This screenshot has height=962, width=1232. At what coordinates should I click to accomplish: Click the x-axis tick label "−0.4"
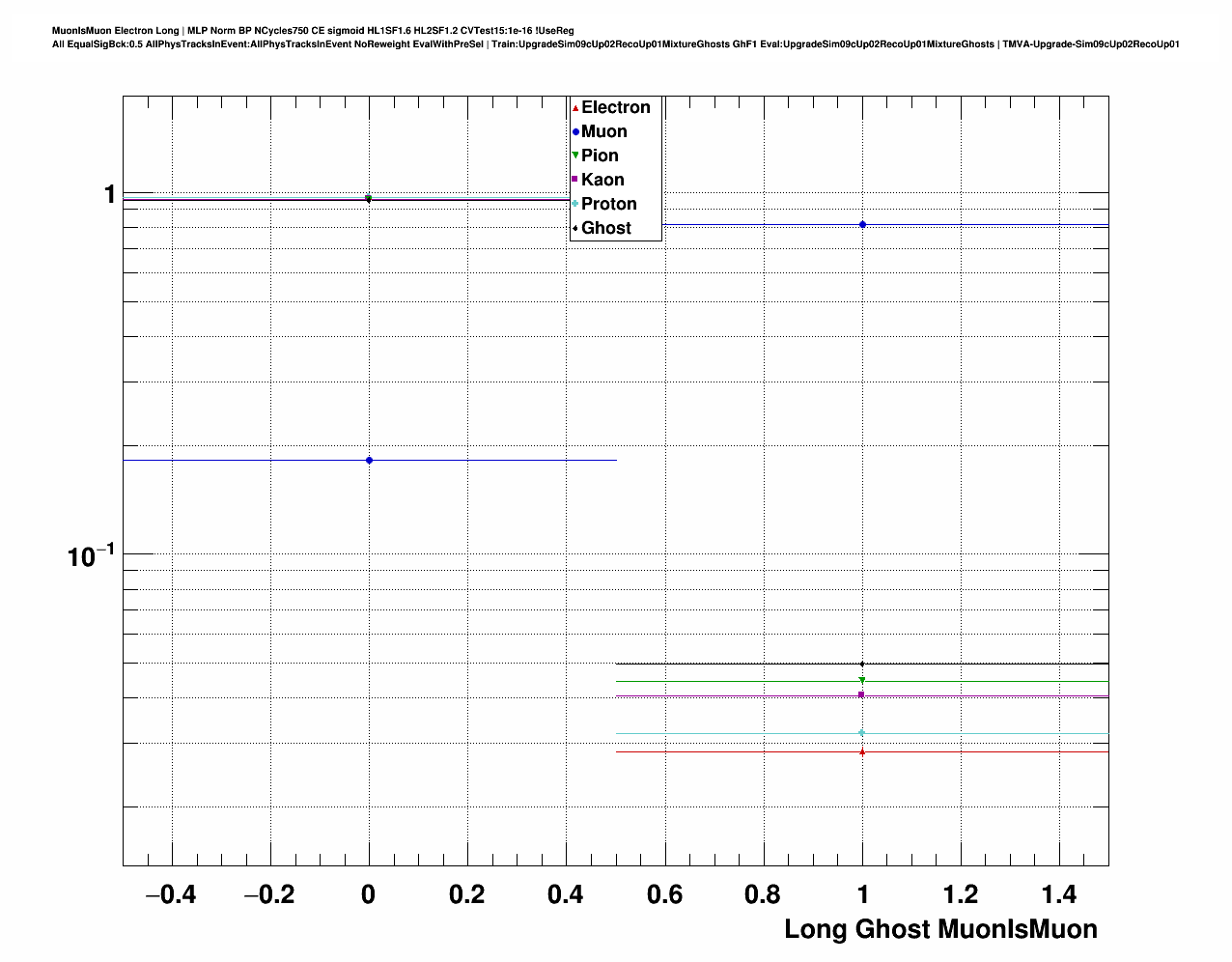(x=170, y=895)
